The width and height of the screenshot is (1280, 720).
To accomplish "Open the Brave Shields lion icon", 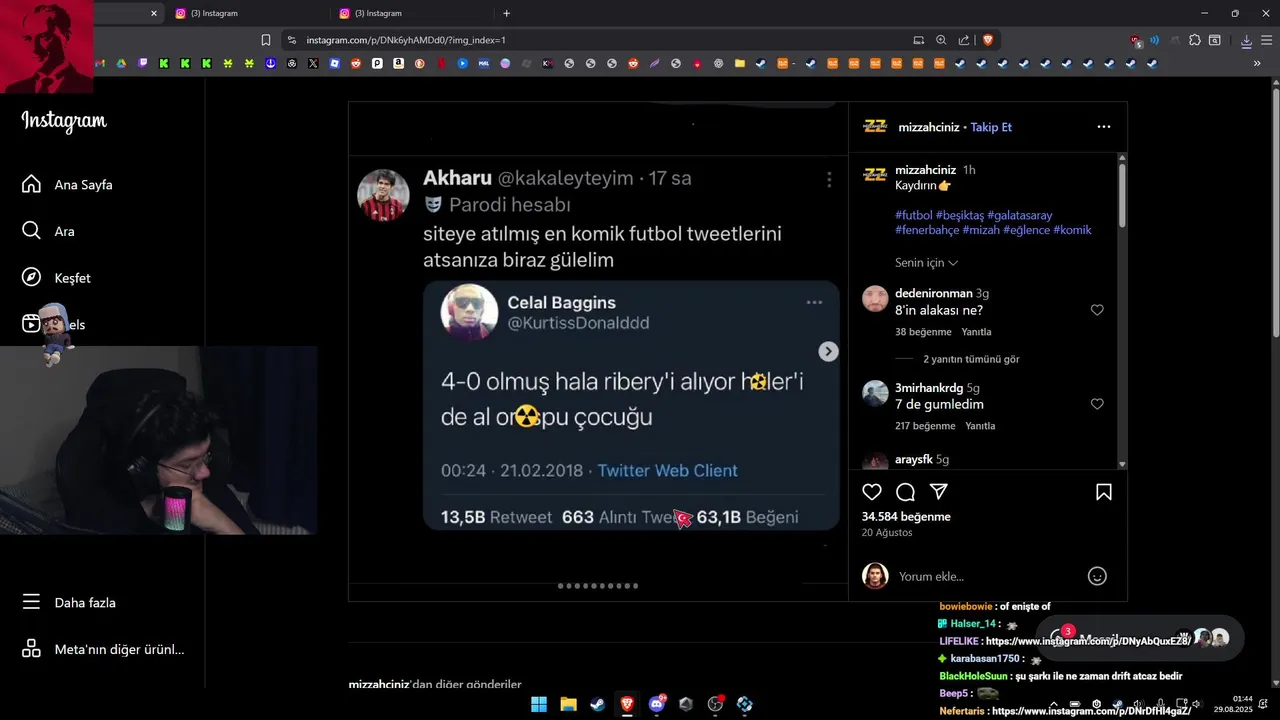I will click(988, 40).
